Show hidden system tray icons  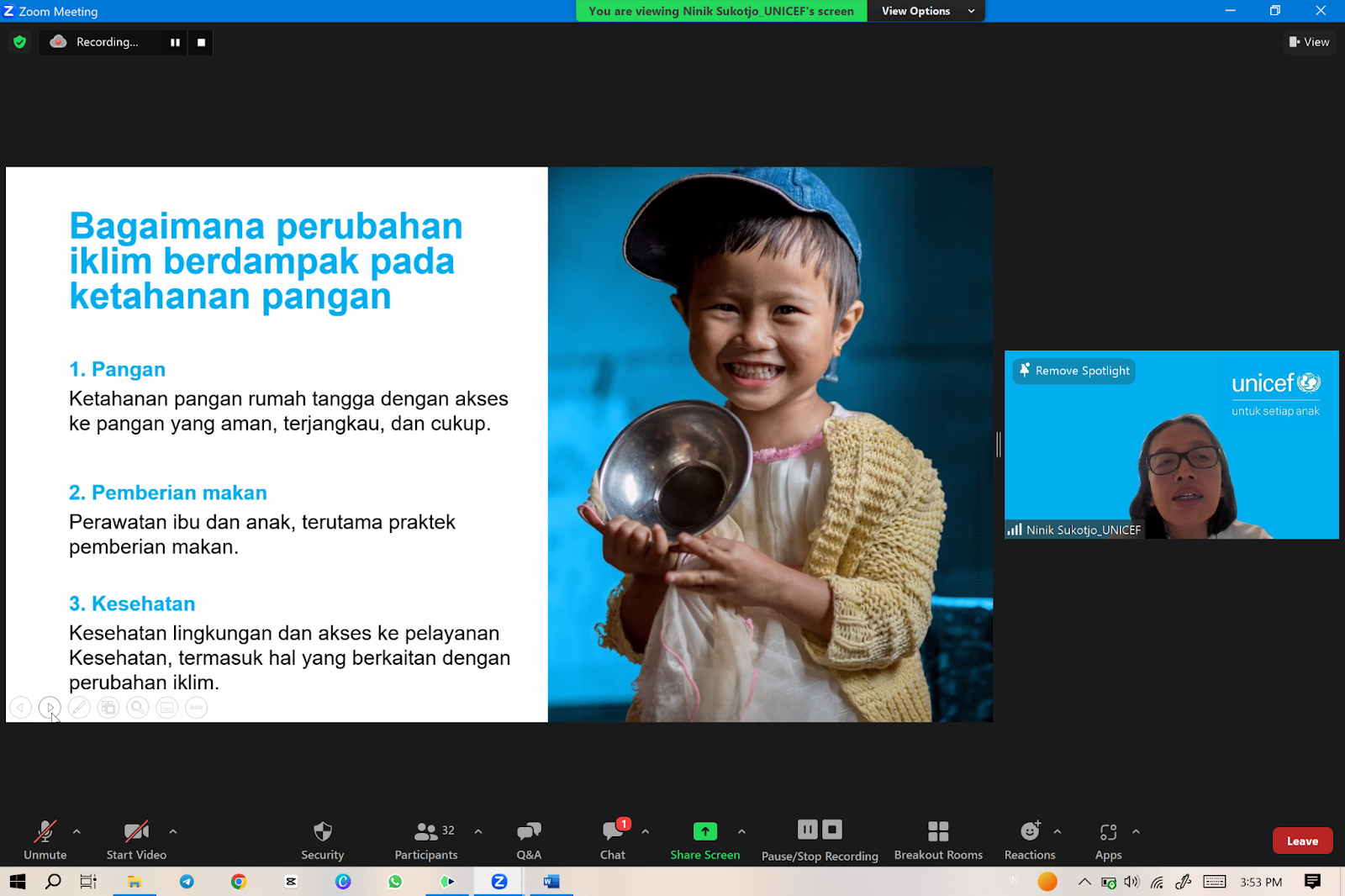[1084, 882]
